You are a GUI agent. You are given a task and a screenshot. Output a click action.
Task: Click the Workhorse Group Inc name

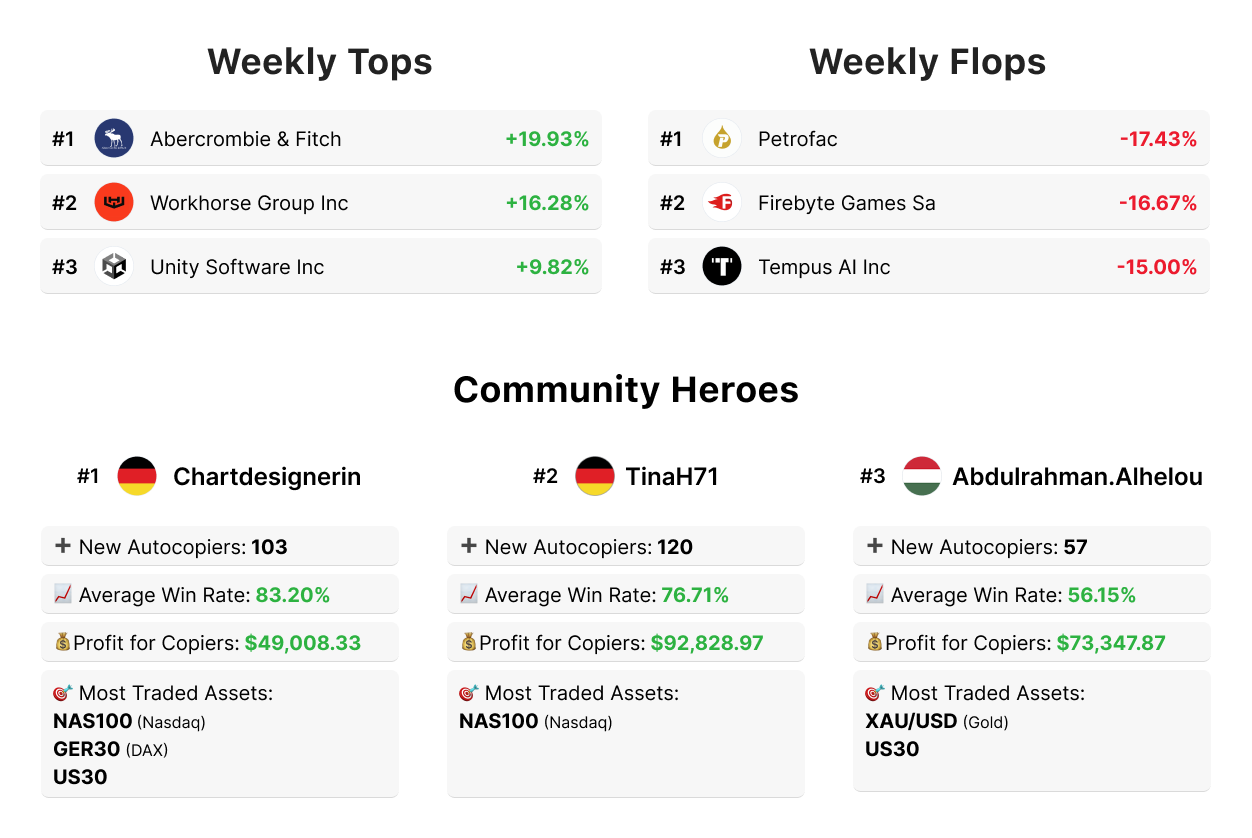(249, 203)
